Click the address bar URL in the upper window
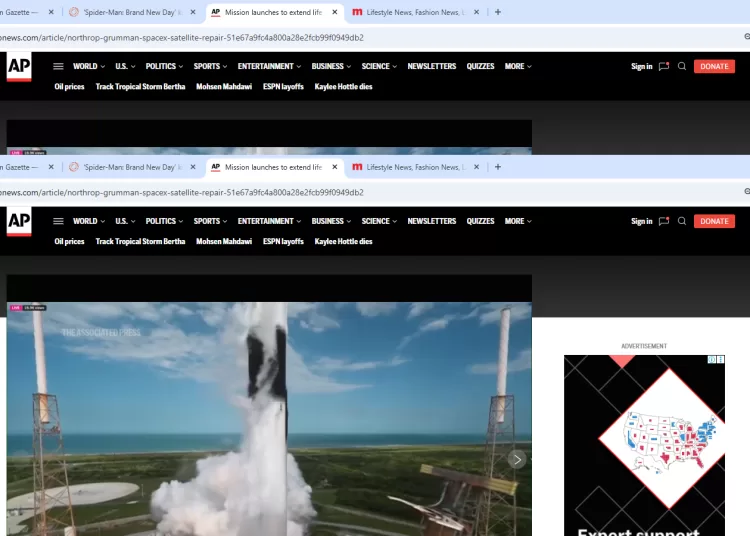This screenshot has width=750, height=536. [182, 37]
